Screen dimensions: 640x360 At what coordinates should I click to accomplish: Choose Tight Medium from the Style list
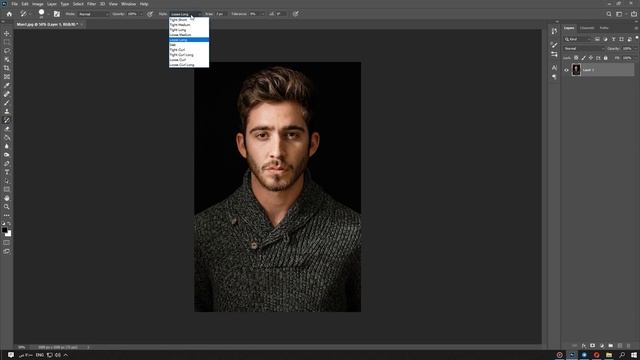click(x=189, y=25)
